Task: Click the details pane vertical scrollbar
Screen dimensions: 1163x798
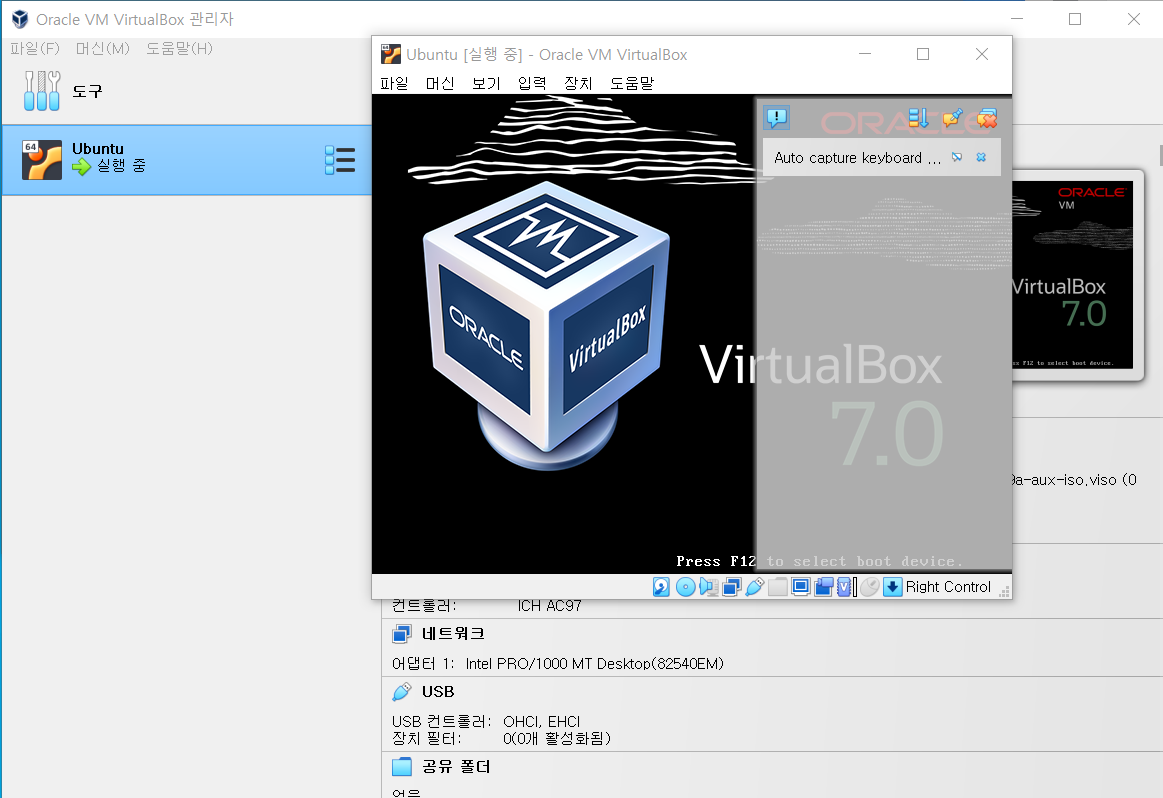Action: pyautogui.click(x=1160, y=156)
